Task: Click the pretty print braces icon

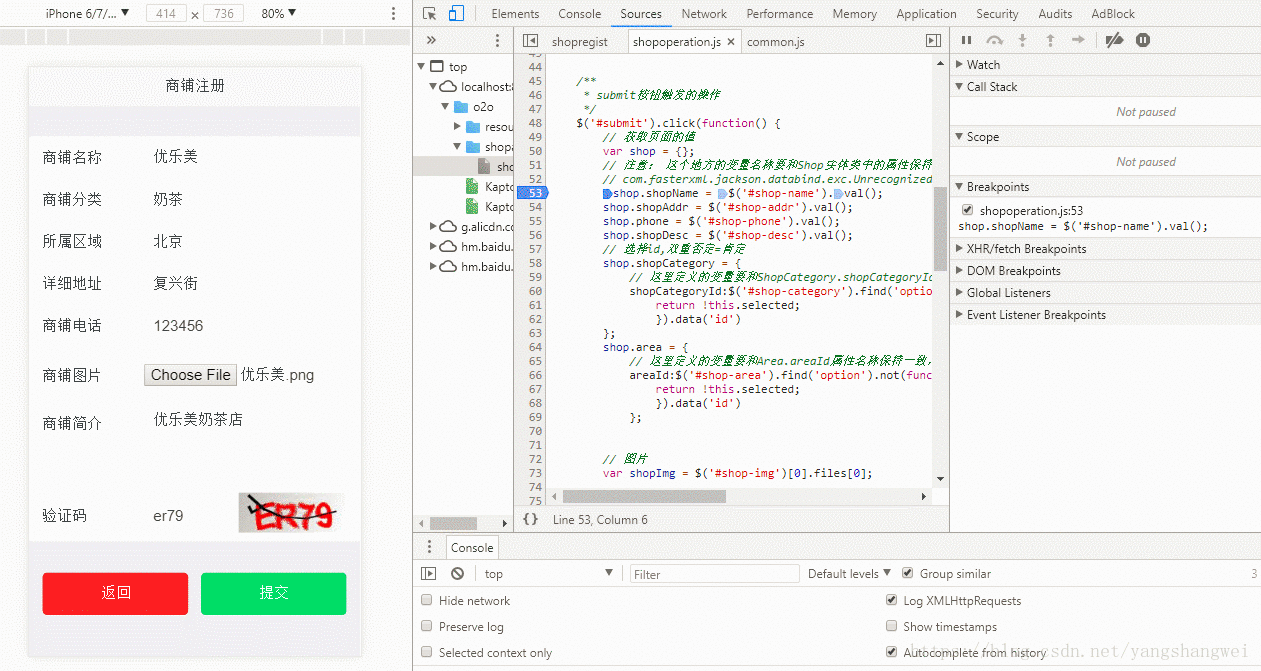Action: 531,519
